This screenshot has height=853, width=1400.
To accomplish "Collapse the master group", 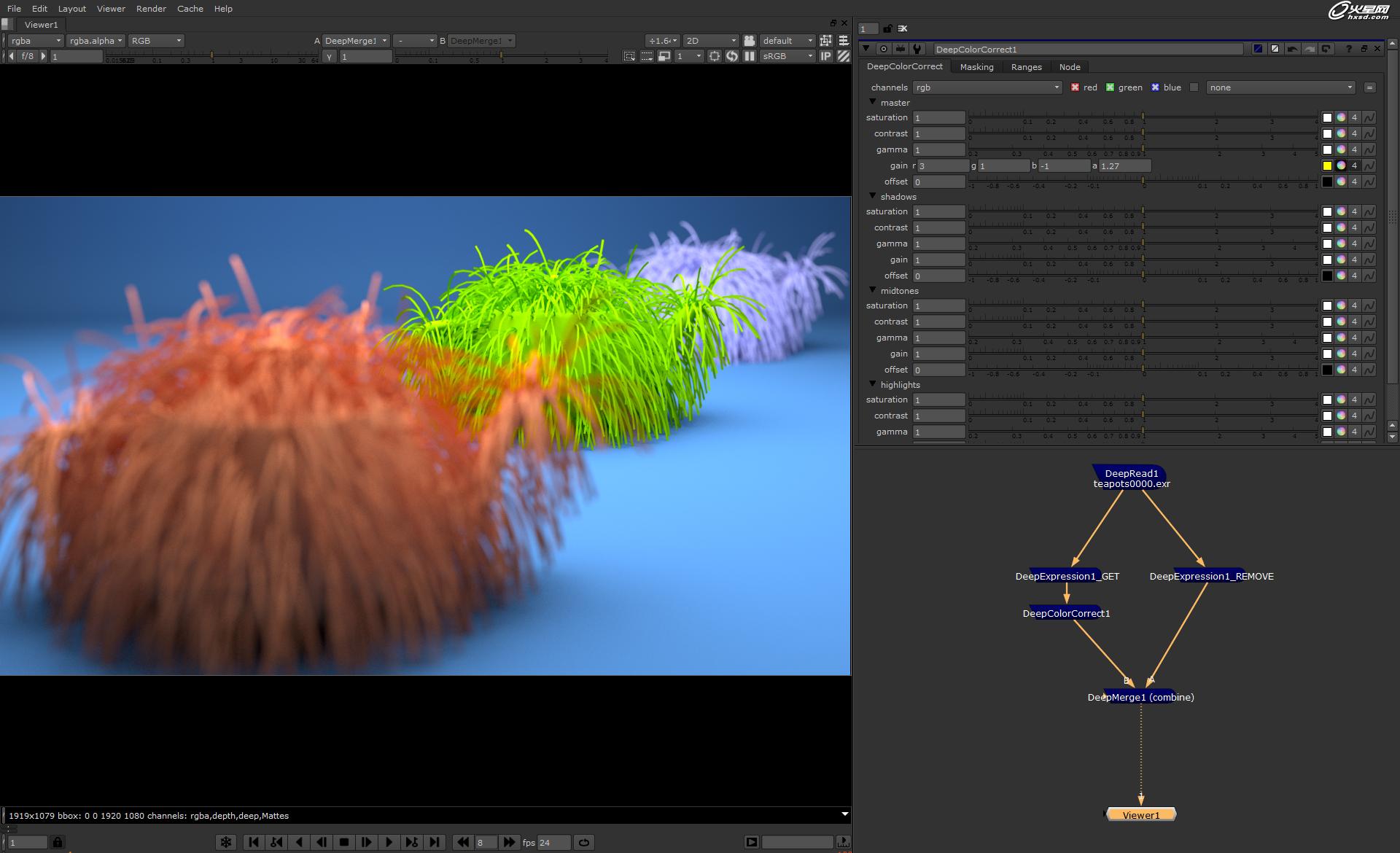I will pos(873,102).
